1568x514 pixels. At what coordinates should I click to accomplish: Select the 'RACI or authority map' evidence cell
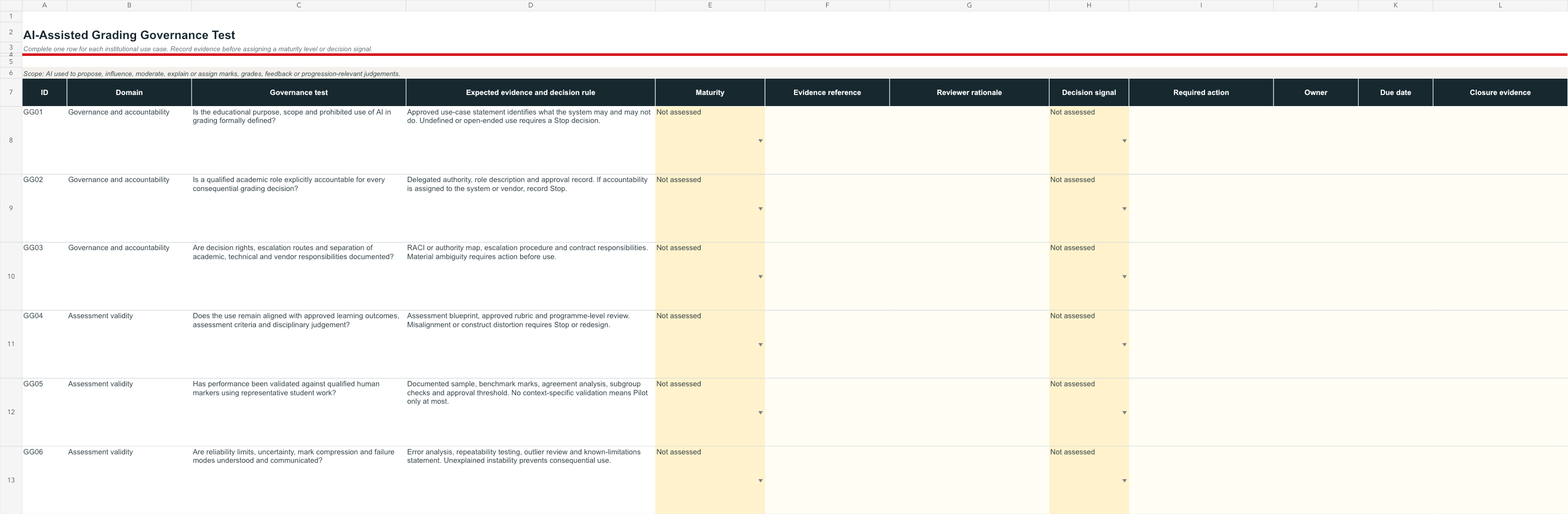(530, 277)
